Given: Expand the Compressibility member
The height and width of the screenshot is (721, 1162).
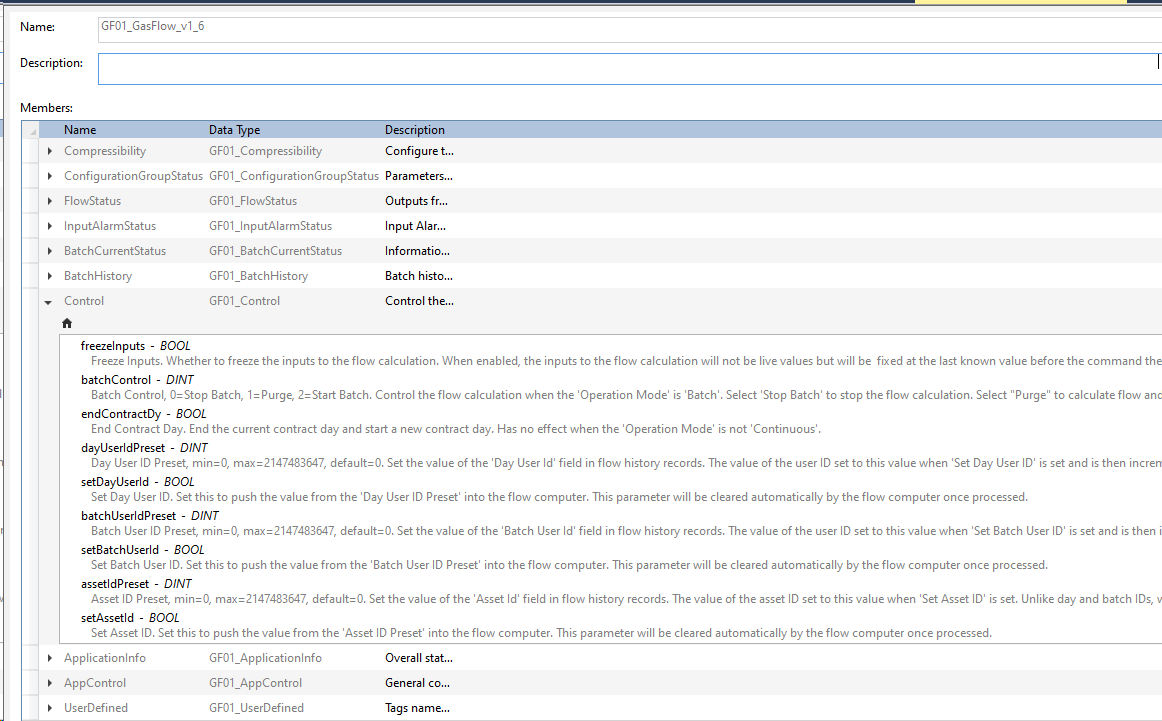Looking at the screenshot, I should click(50, 151).
